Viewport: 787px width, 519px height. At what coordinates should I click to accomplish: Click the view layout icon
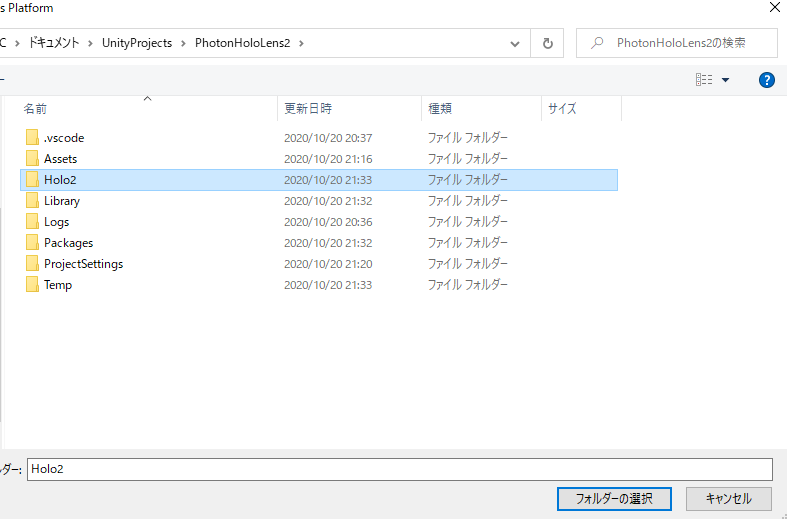pyautogui.click(x=704, y=79)
